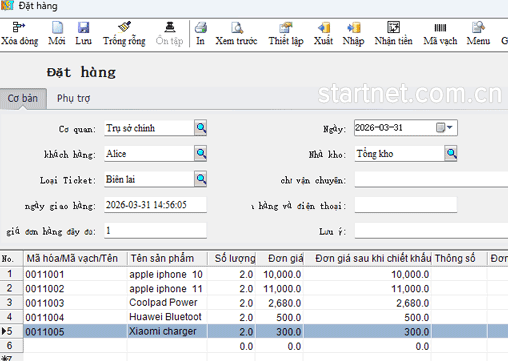
Task: Select row header number 6
Action: (x=12, y=346)
